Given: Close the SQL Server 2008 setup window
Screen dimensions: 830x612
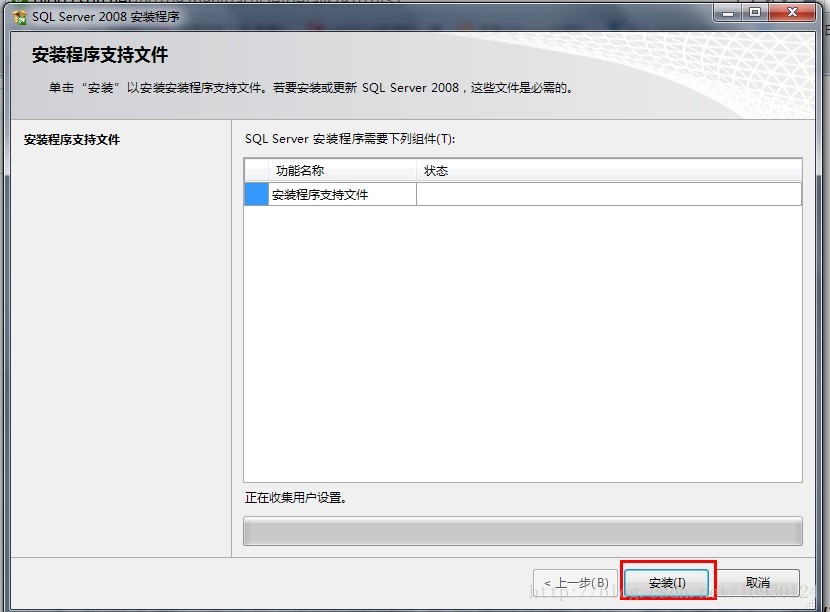Looking at the screenshot, I should 792,13.
